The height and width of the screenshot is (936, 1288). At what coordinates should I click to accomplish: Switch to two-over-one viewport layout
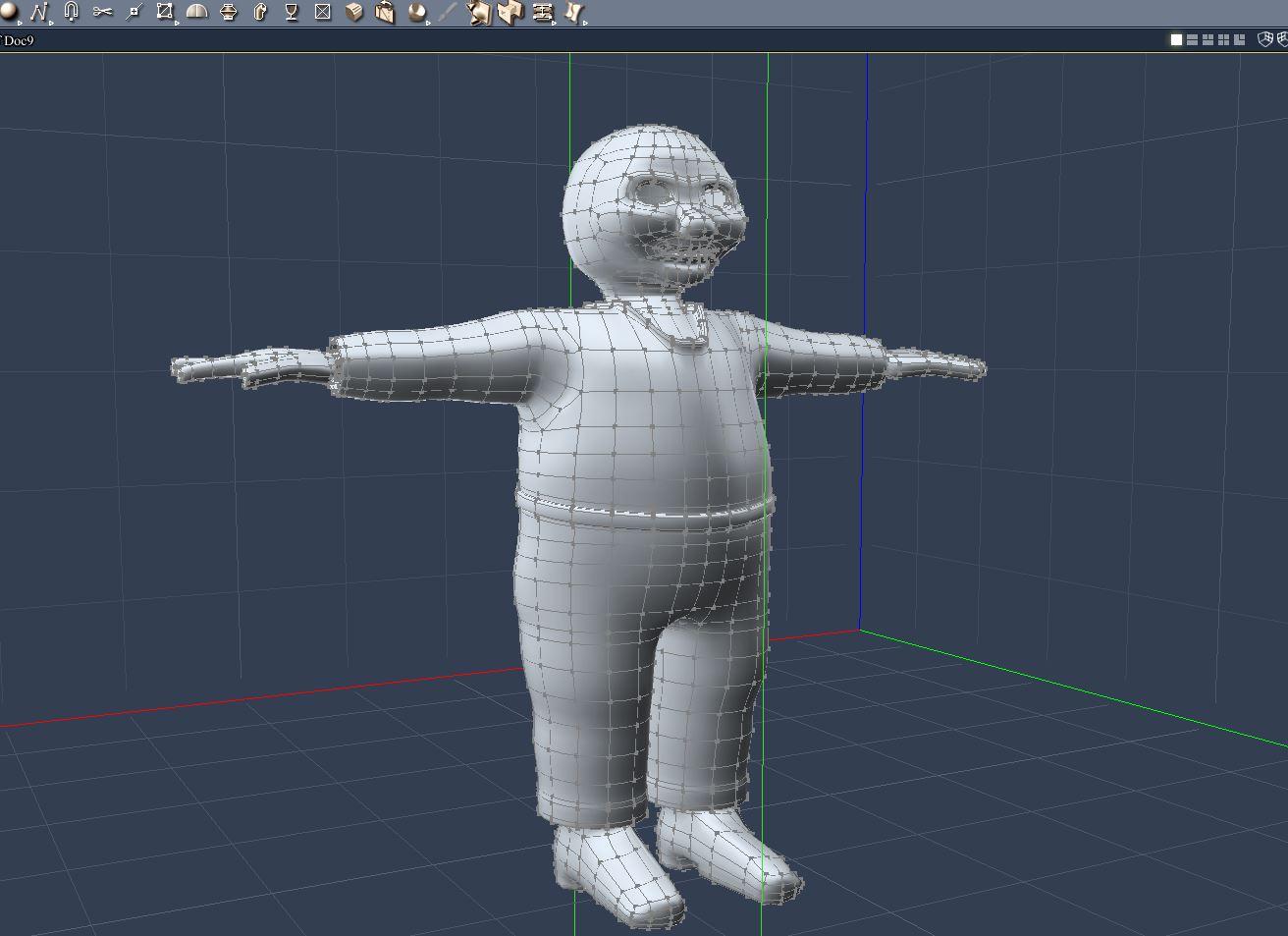pos(1207,40)
